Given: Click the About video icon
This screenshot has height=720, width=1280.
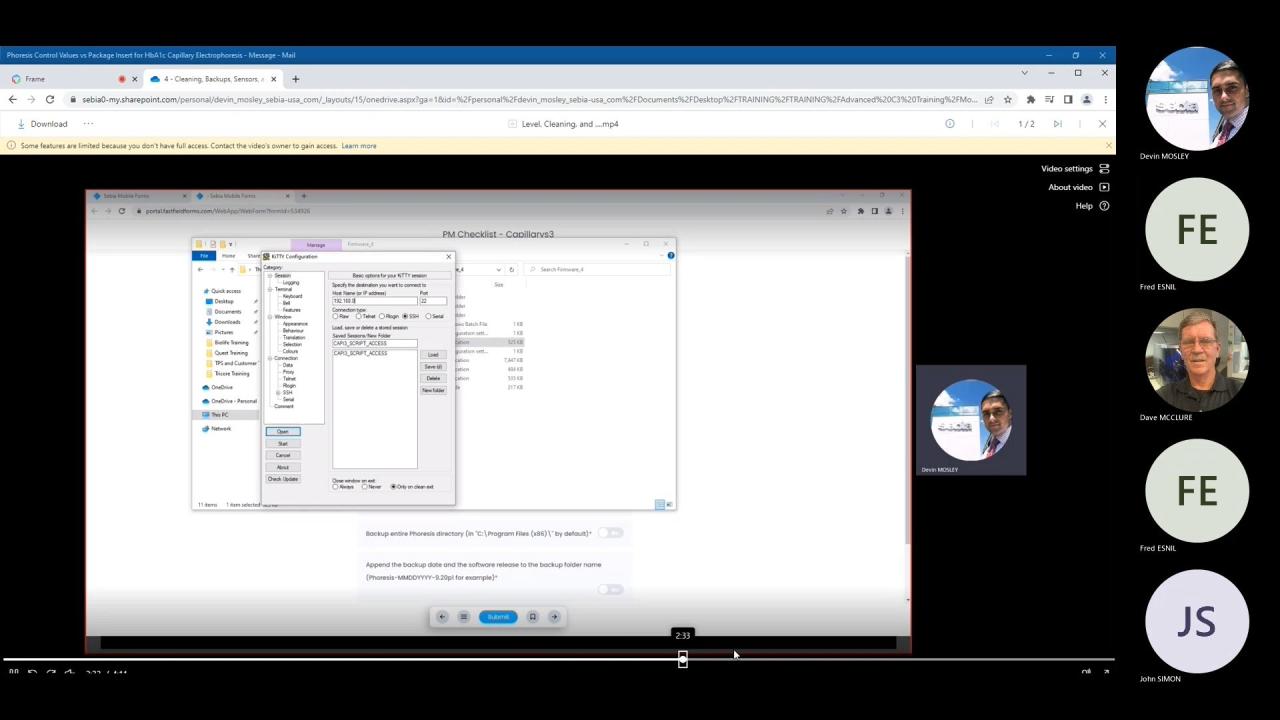Looking at the screenshot, I should 1104,187.
